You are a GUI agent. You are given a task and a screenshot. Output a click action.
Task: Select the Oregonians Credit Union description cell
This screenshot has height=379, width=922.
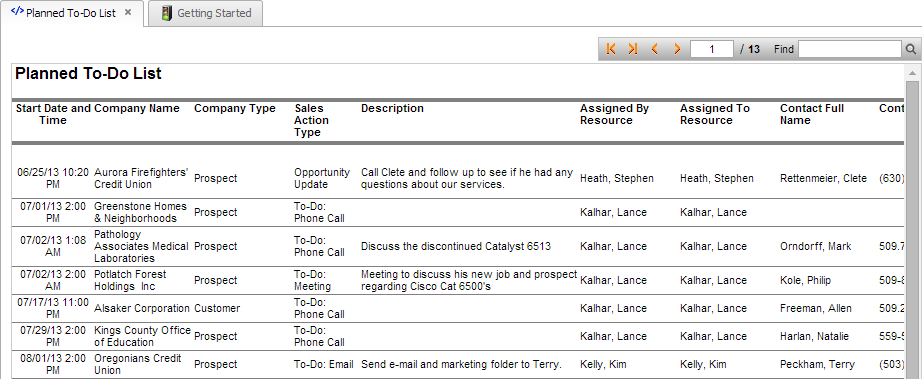pyautogui.click(x=462, y=364)
